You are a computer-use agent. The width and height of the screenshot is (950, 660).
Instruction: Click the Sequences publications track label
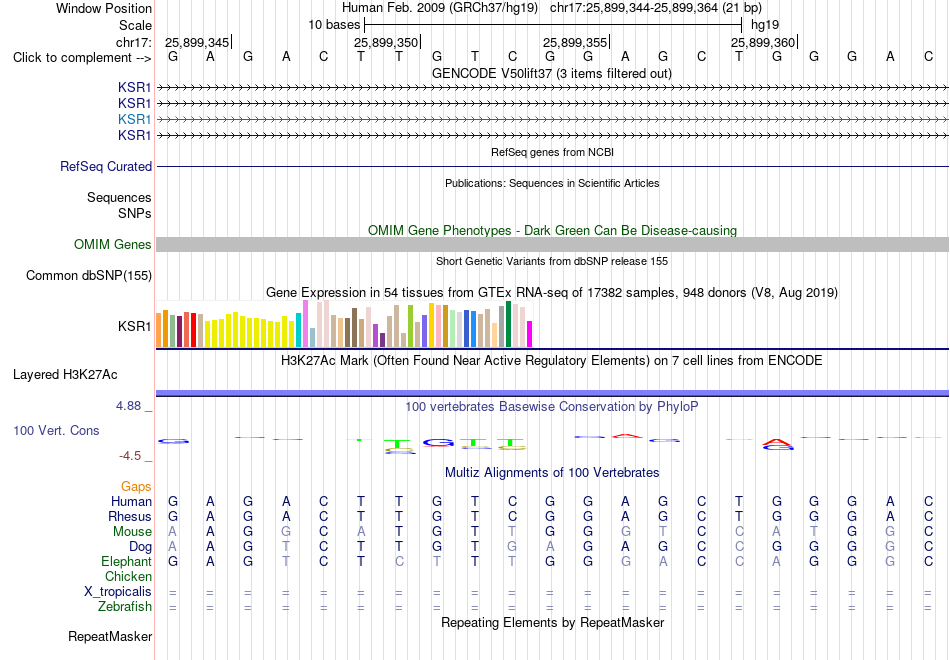tap(119, 198)
